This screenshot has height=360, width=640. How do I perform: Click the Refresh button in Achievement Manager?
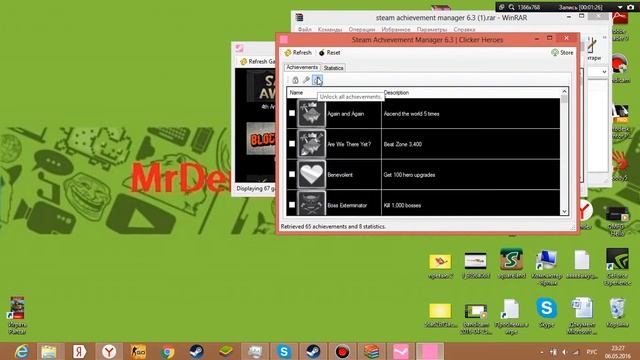pos(298,53)
